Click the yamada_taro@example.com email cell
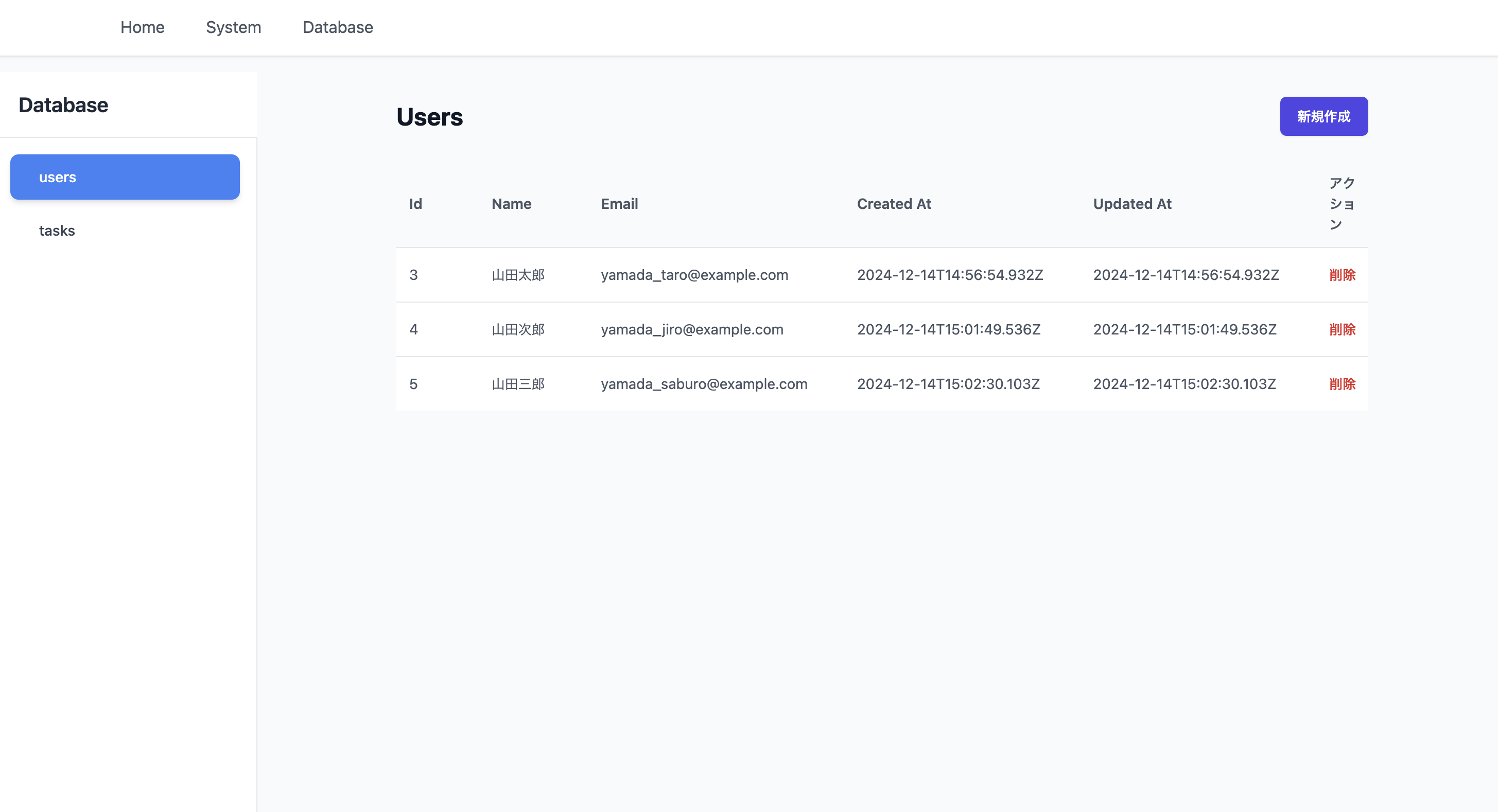Image resolution: width=1498 pixels, height=812 pixels. 694,275
